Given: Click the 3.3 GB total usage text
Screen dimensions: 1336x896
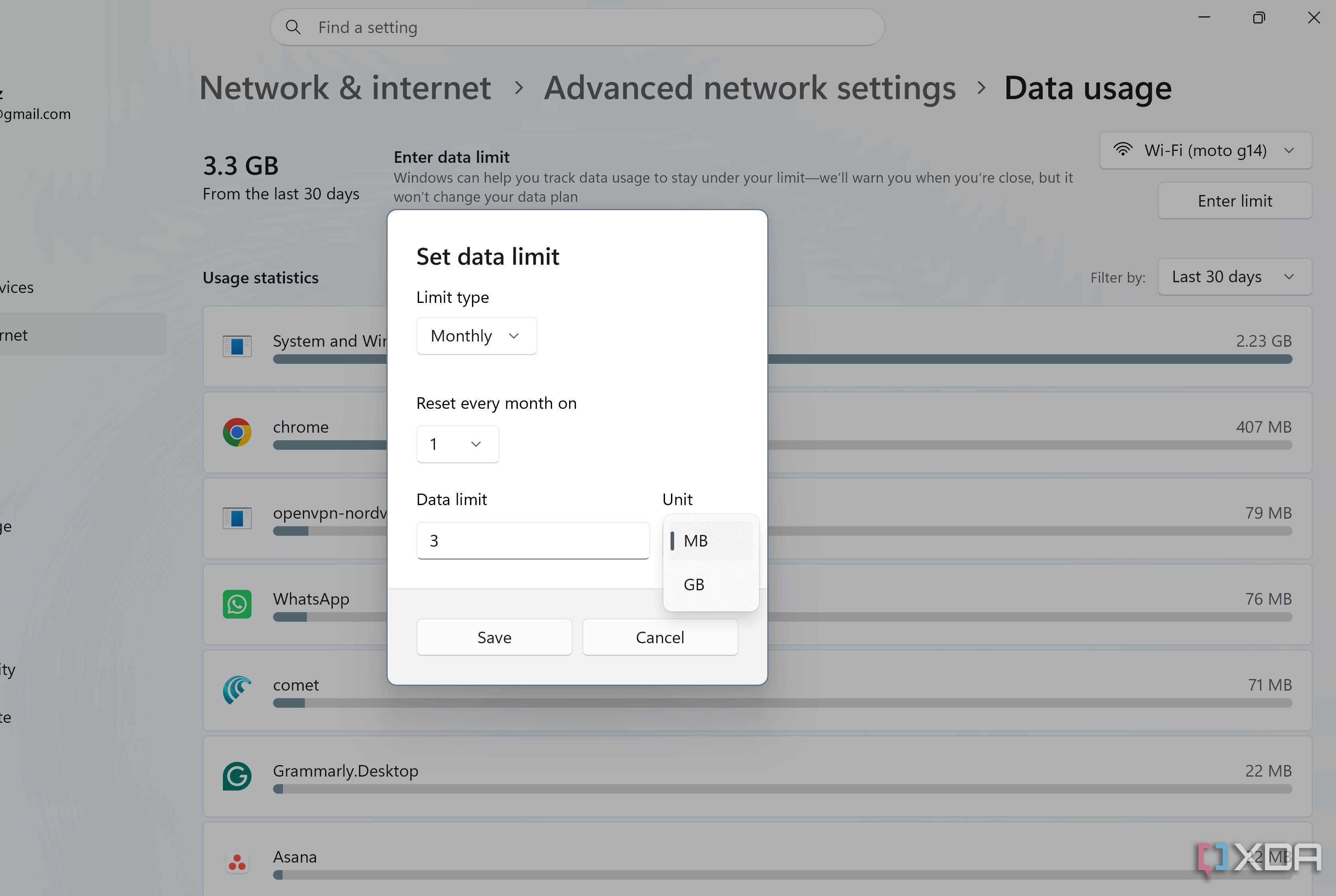Looking at the screenshot, I should click(x=240, y=166).
